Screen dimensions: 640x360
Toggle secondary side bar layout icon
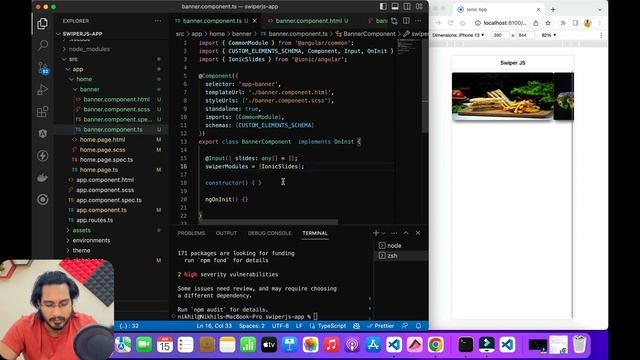407,7
